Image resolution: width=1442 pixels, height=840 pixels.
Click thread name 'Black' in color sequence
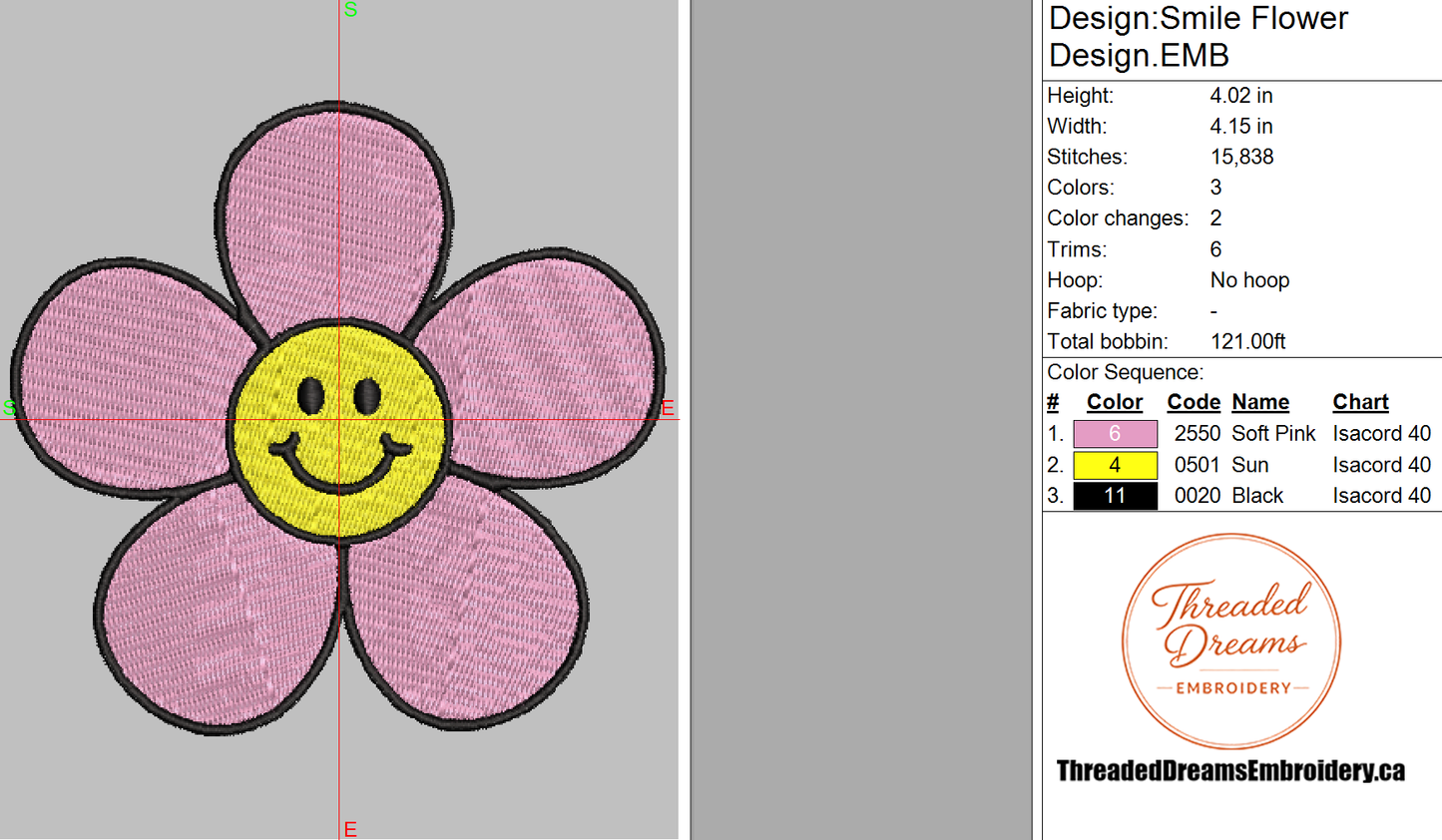(x=1257, y=496)
